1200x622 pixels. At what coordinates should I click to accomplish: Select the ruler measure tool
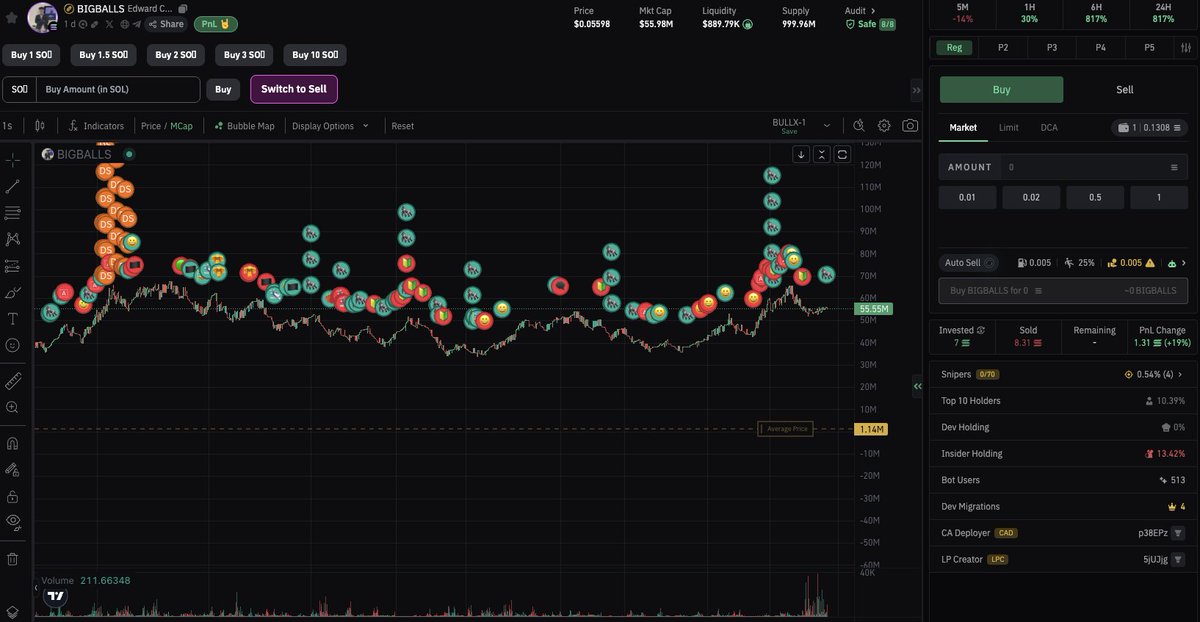13,381
